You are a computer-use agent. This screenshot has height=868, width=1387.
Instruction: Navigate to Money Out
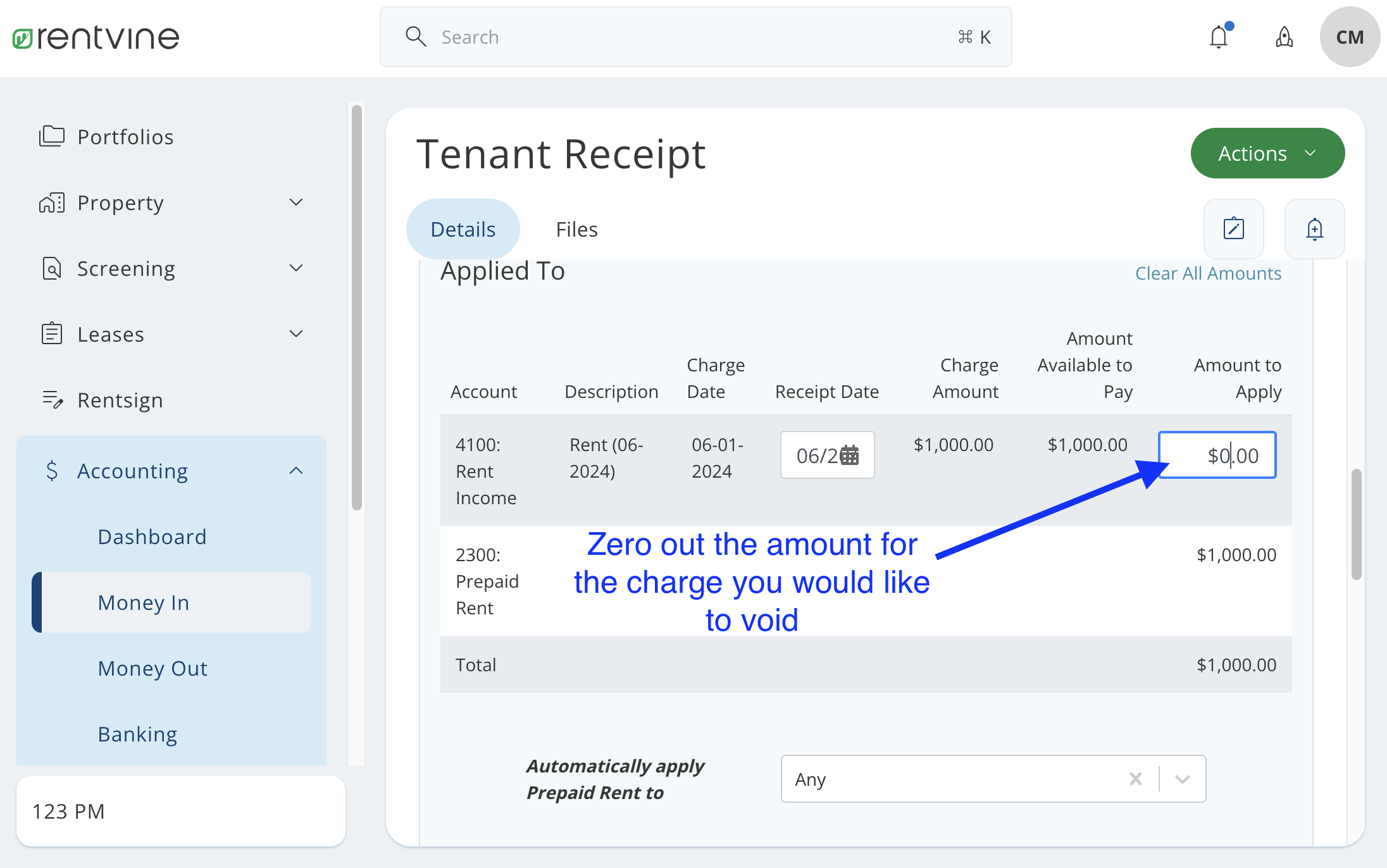tap(152, 668)
